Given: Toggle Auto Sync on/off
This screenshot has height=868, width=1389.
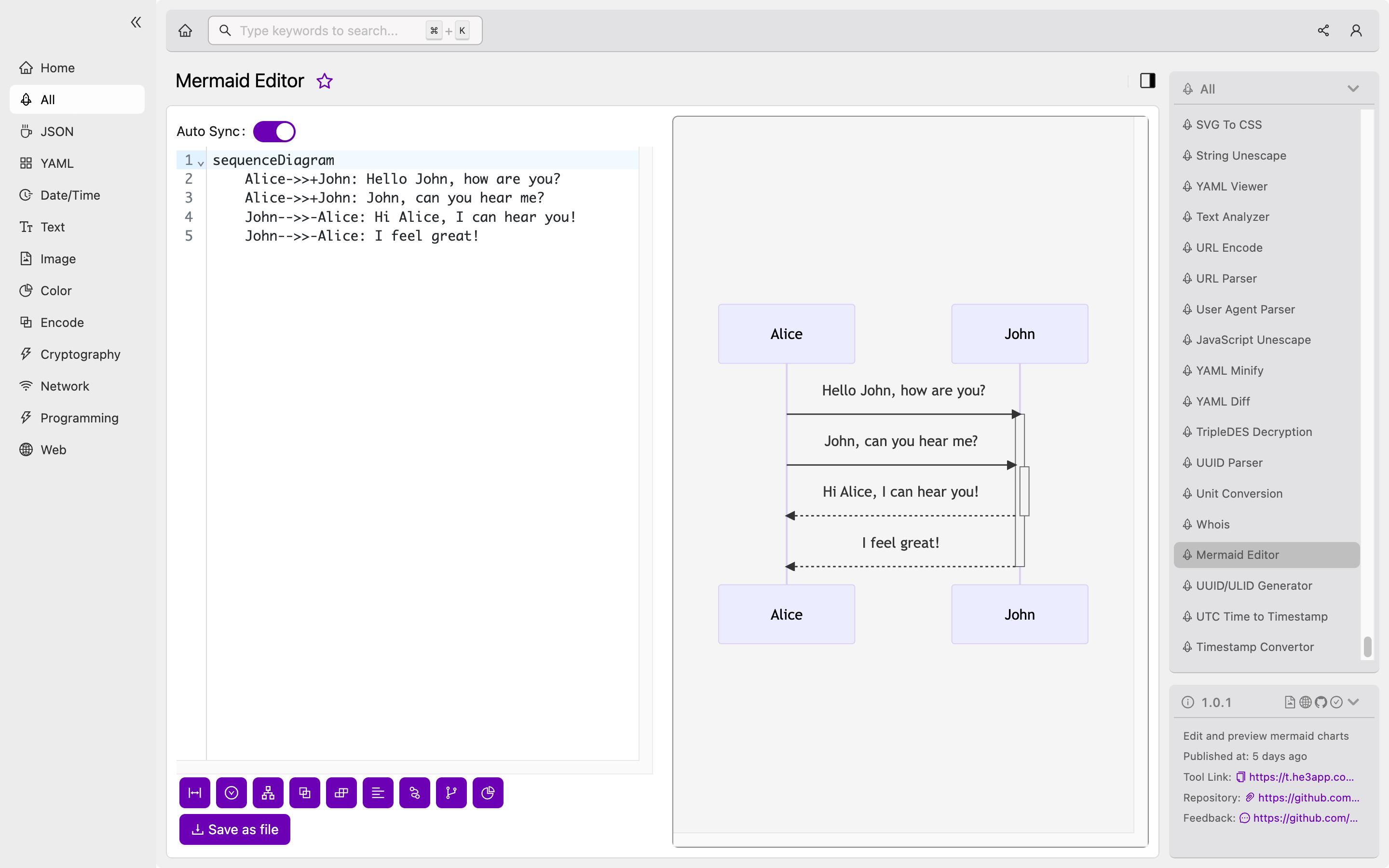Looking at the screenshot, I should coord(274,131).
